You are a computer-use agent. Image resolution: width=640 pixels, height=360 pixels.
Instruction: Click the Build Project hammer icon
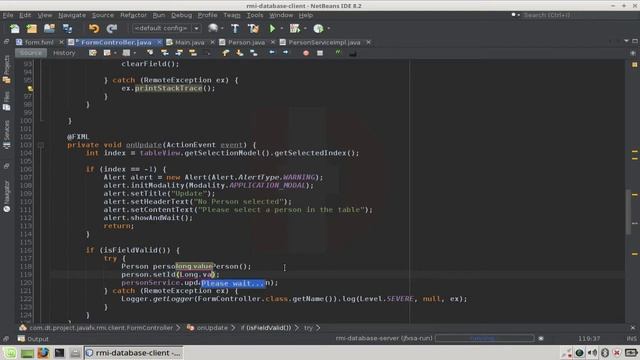tap(235, 28)
